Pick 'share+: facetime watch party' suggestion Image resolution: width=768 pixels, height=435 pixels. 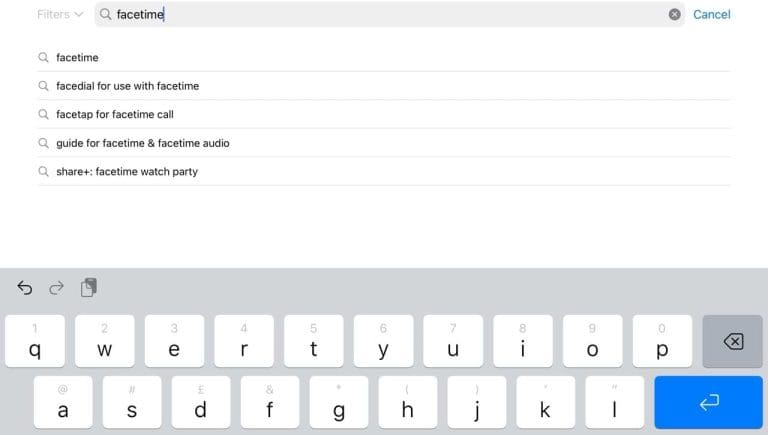[127, 172]
